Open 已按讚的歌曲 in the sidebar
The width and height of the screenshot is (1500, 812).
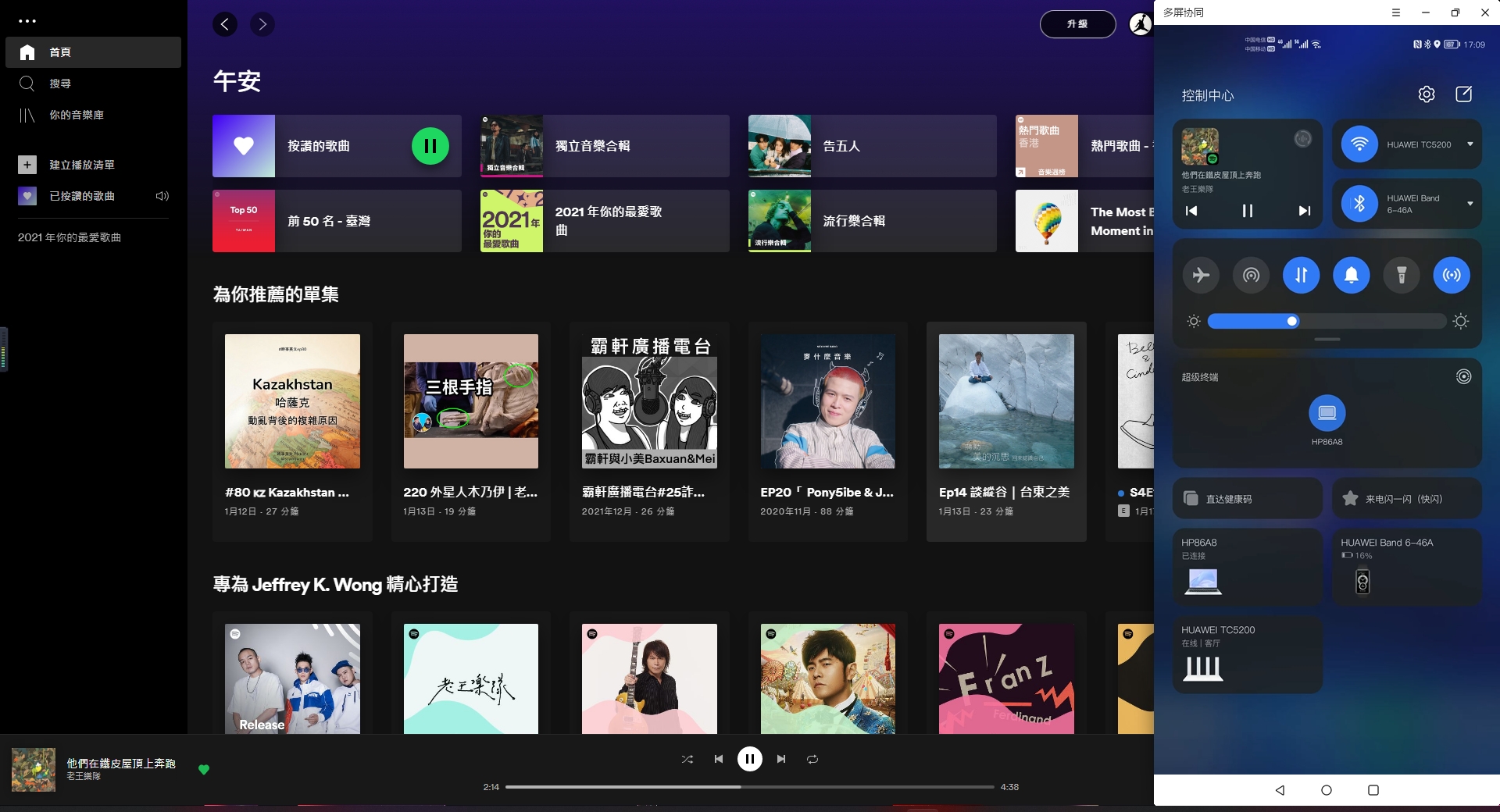point(93,196)
